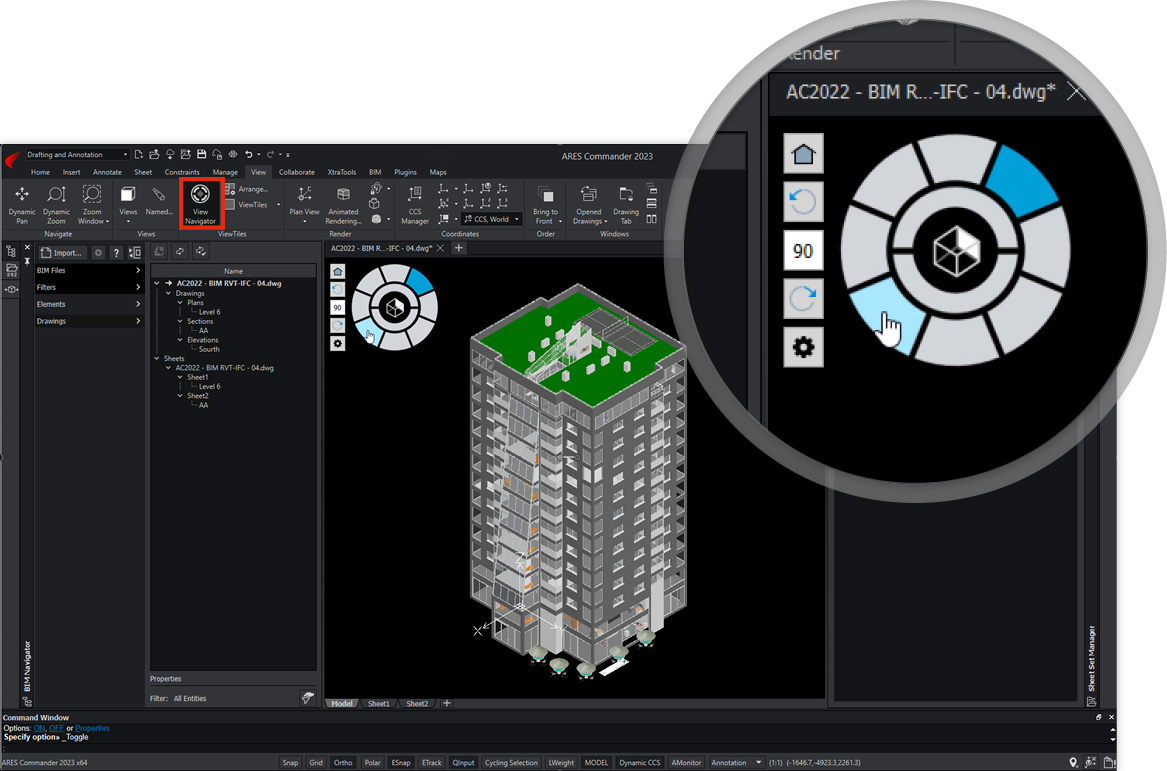Click the filter icon beside All Entities

pyautogui.click(x=307, y=698)
